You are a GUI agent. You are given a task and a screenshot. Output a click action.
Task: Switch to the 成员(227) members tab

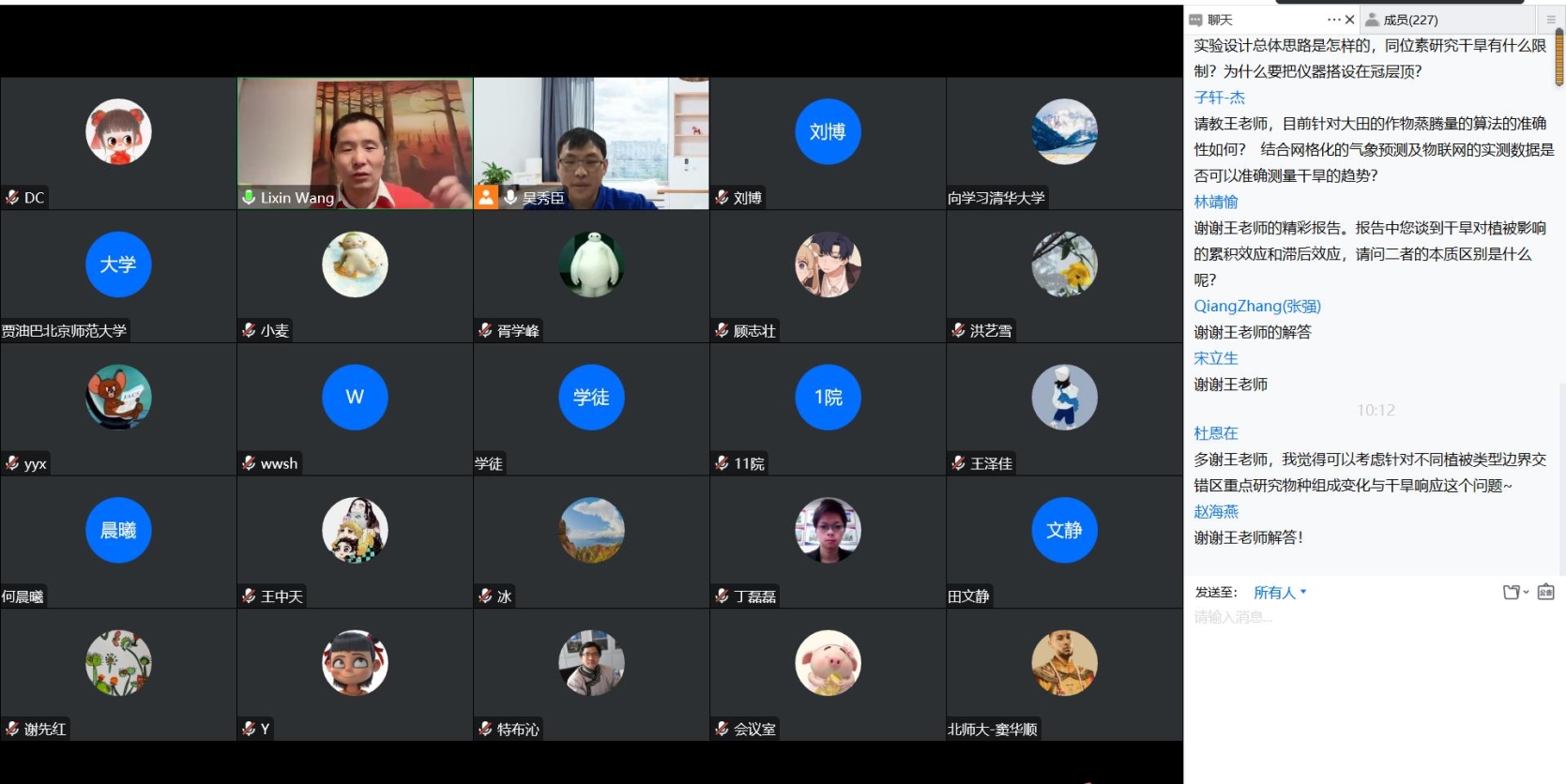[x=1409, y=20]
